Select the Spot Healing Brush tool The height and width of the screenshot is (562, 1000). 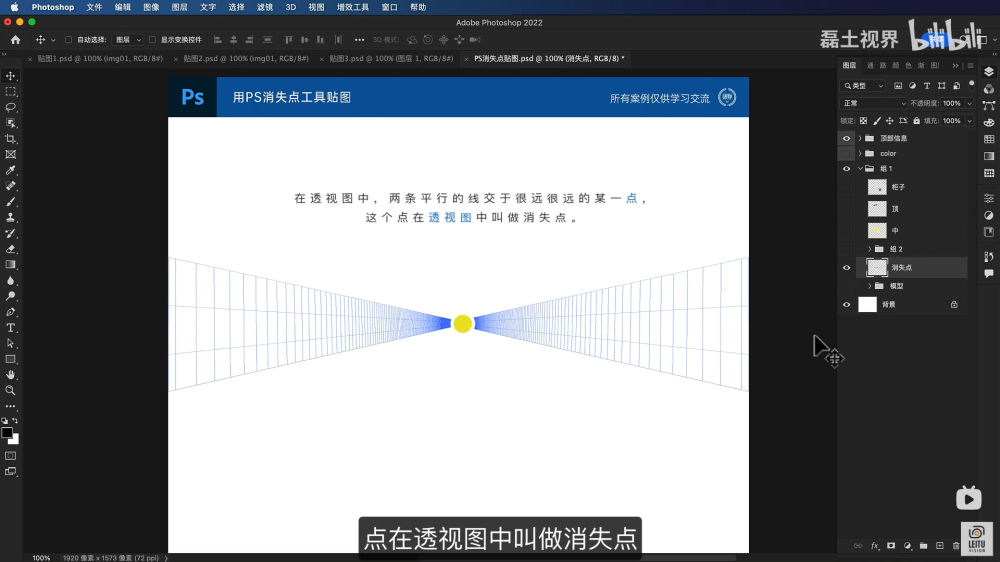click(x=11, y=186)
